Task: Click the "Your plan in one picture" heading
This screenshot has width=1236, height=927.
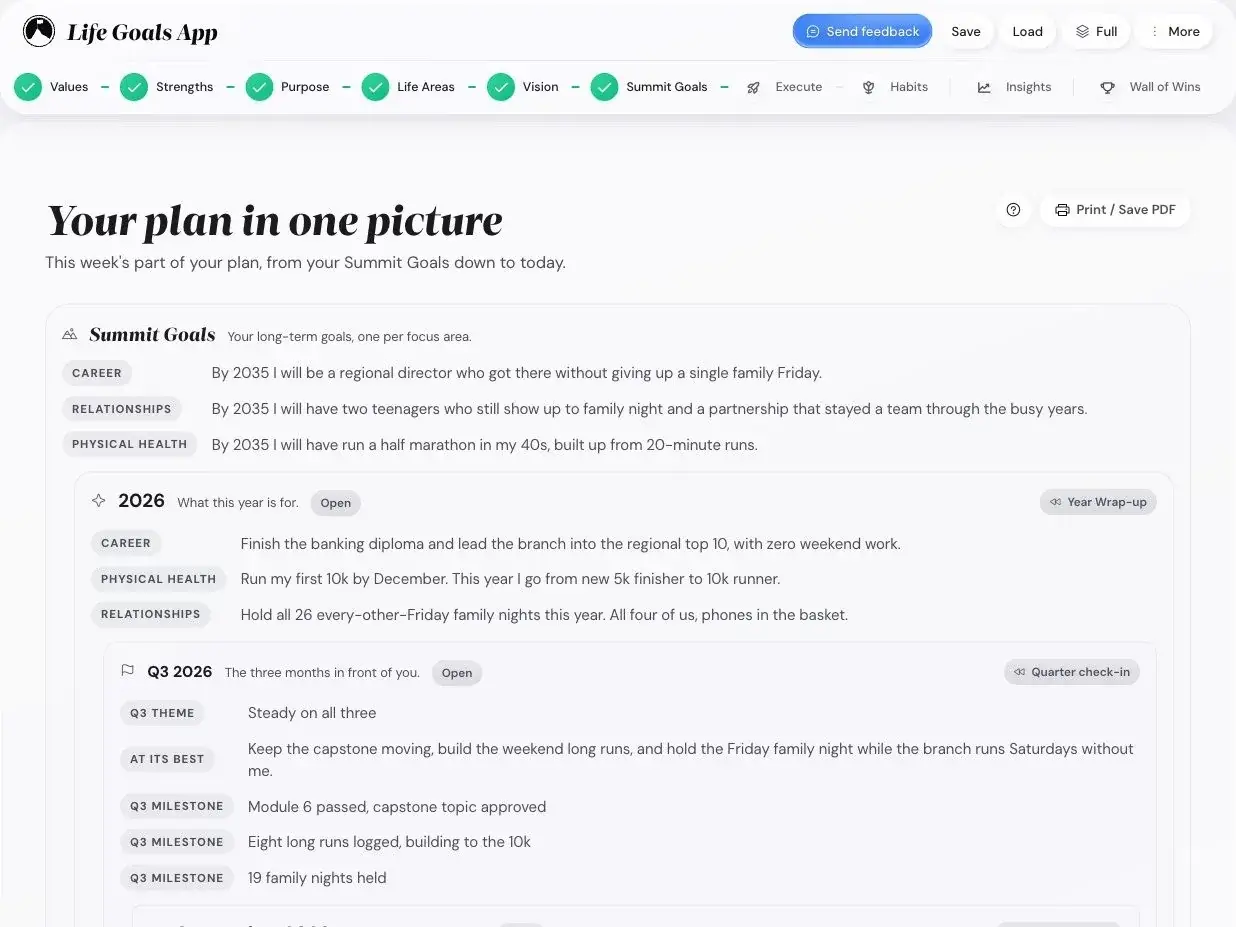Action: (x=275, y=221)
